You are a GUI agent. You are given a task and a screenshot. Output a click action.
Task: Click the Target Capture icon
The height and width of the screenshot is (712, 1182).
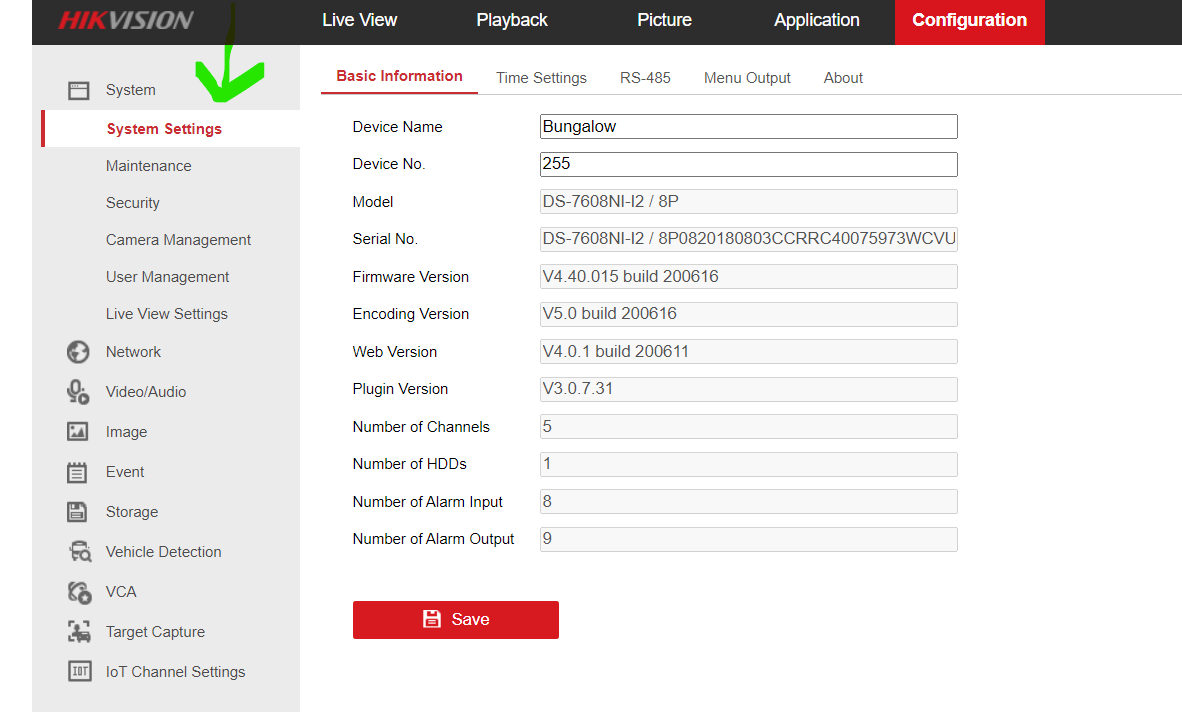[x=78, y=632]
